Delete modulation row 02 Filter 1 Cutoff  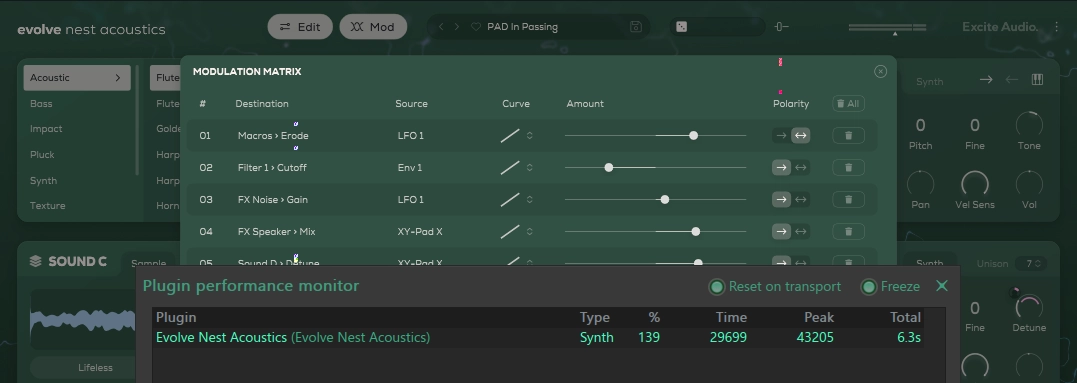(848, 167)
